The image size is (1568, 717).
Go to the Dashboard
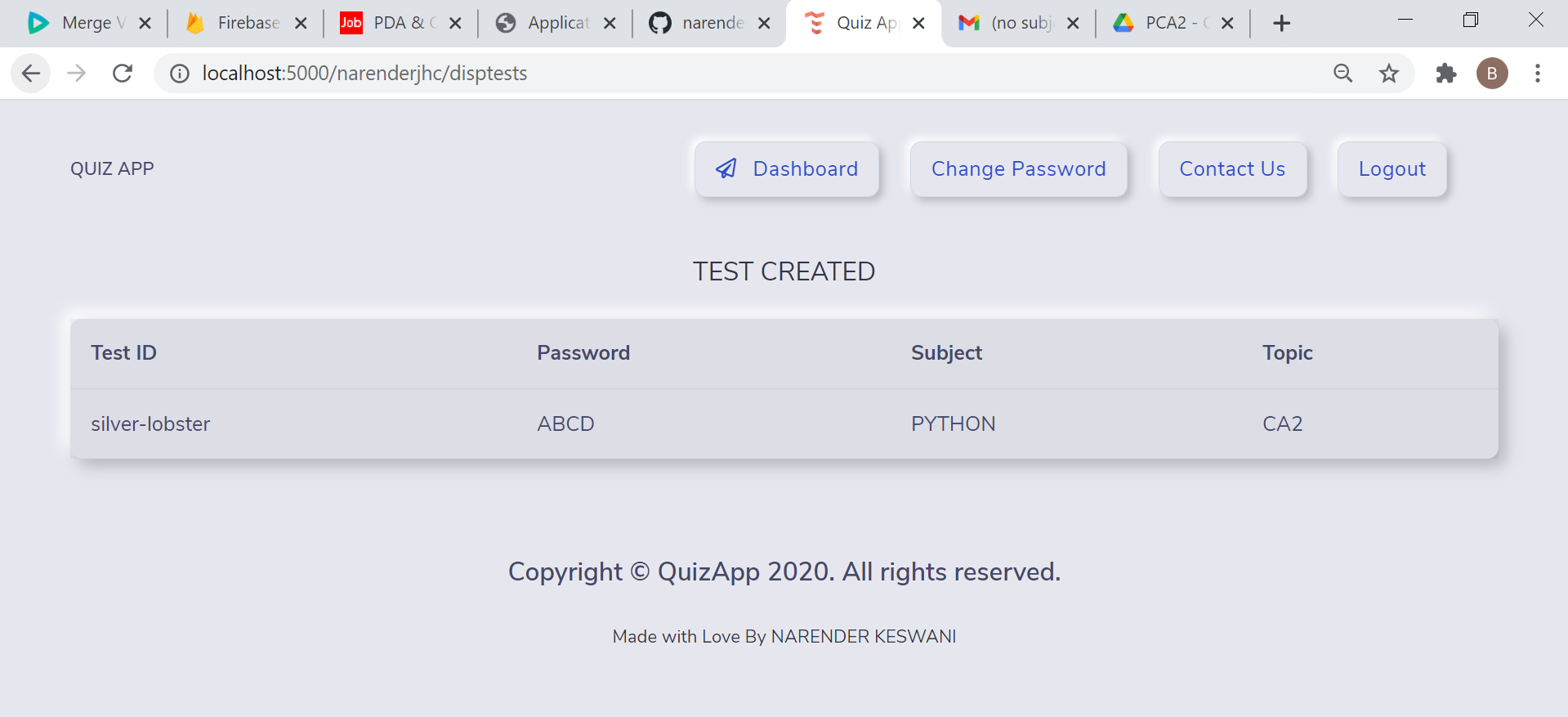tap(787, 169)
